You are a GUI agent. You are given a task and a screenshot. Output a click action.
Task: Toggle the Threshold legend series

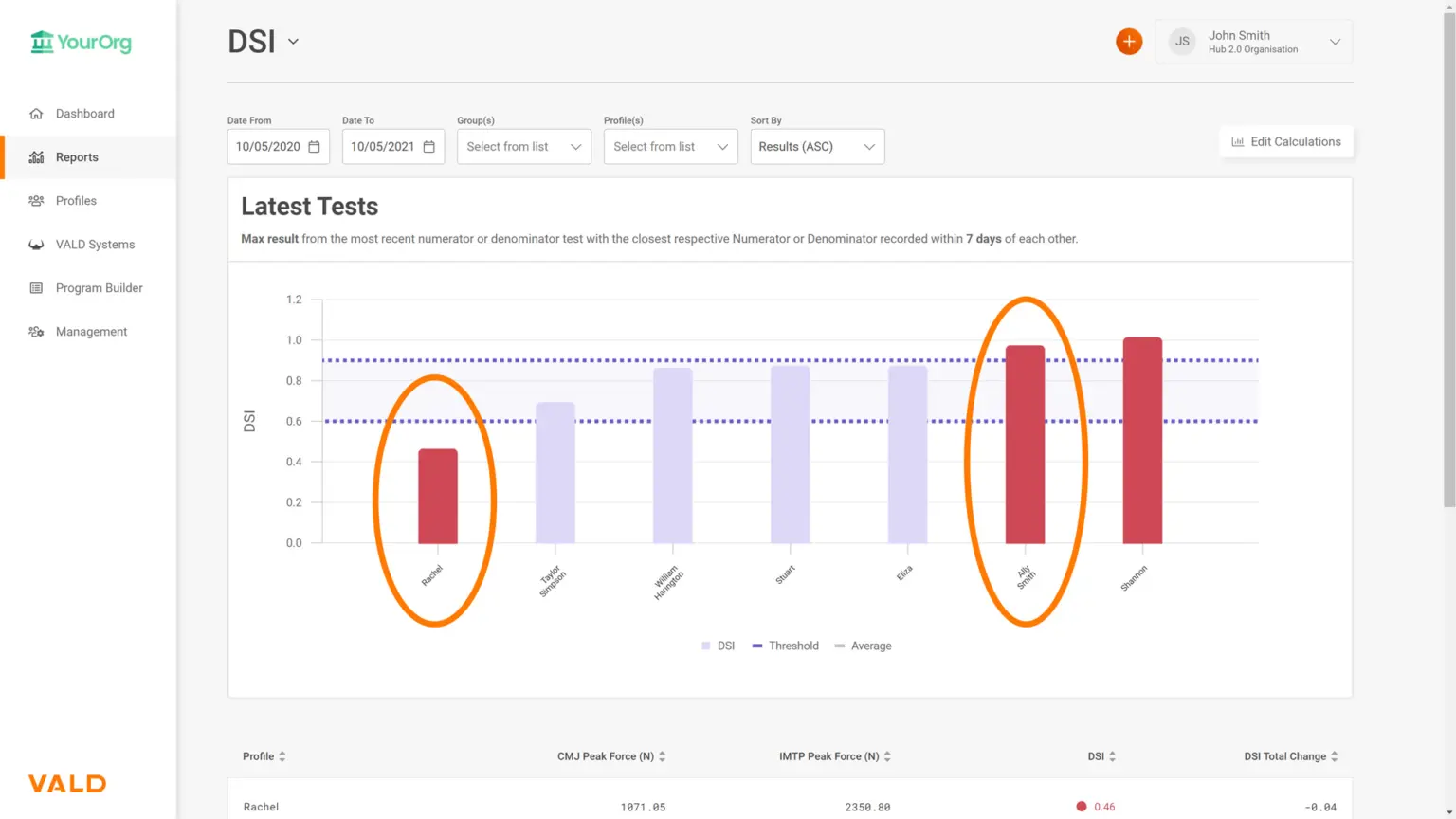[x=785, y=646]
